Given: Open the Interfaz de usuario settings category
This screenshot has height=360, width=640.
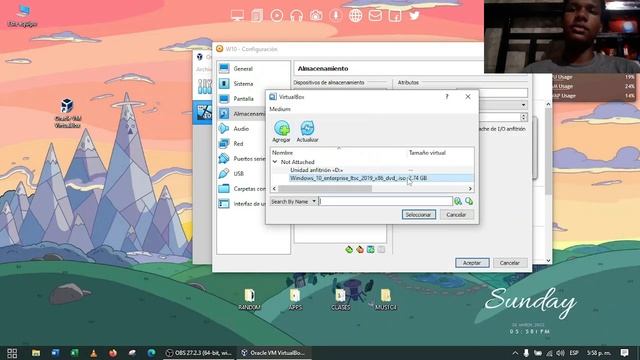Looking at the screenshot, I should pos(242,204).
